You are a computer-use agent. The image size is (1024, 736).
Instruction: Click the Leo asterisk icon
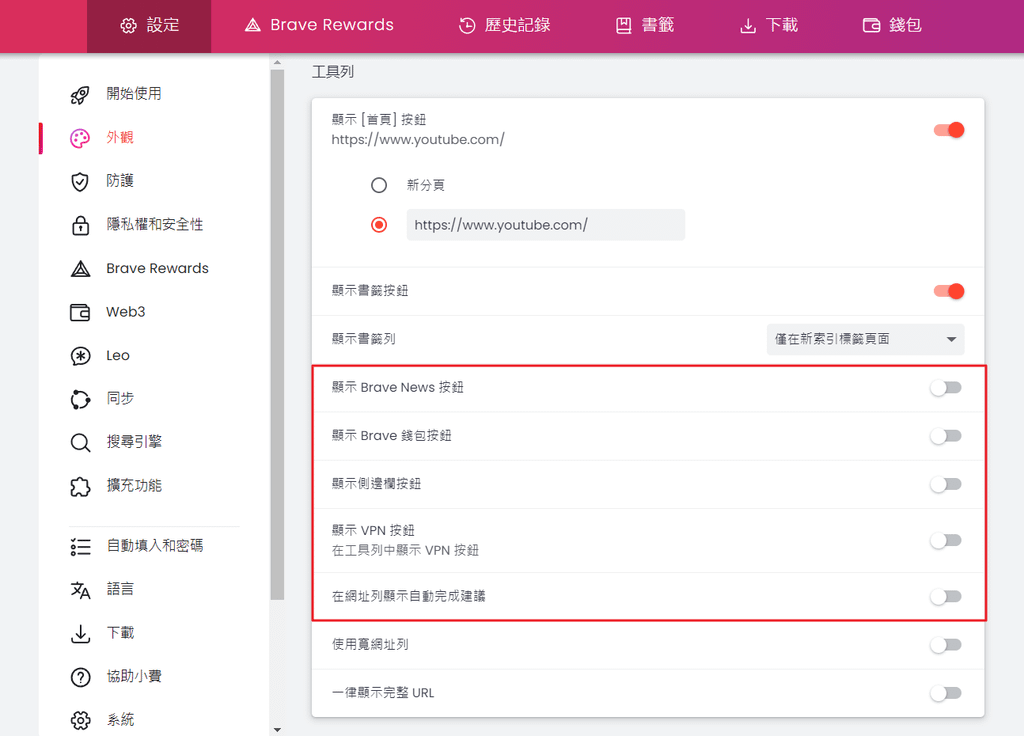pyautogui.click(x=80, y=356)
